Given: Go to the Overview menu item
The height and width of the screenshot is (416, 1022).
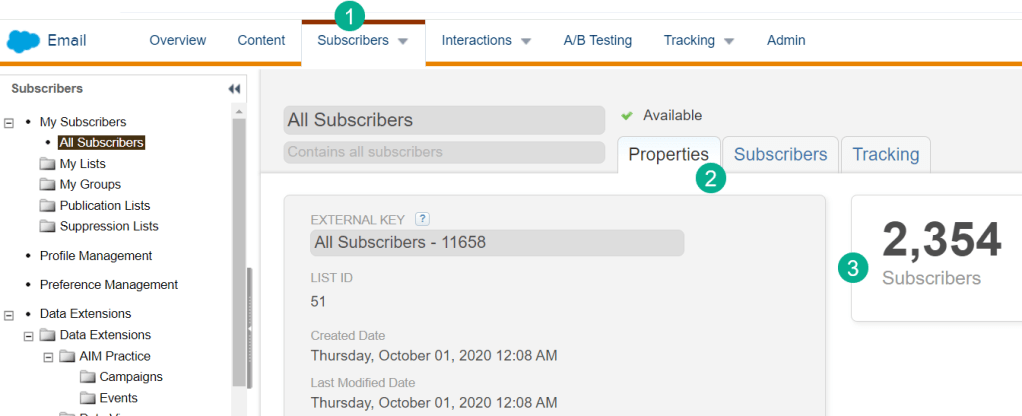Looking at the screenshot, I should tap(178, 41).
